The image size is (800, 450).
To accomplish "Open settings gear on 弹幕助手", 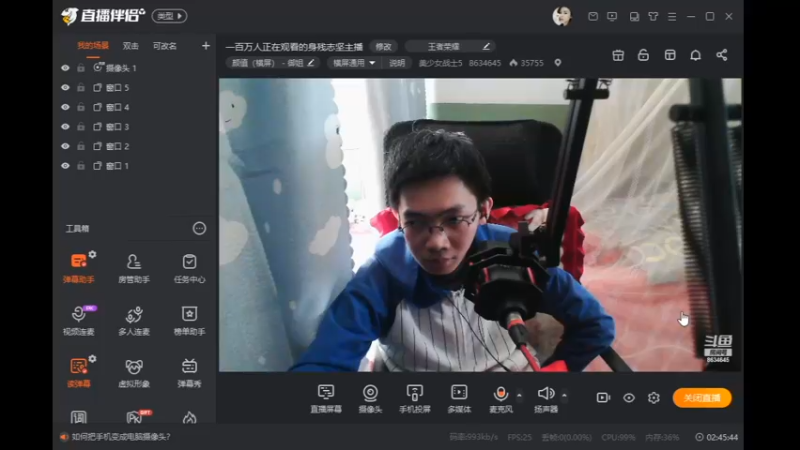I will [x=92, y=254].
